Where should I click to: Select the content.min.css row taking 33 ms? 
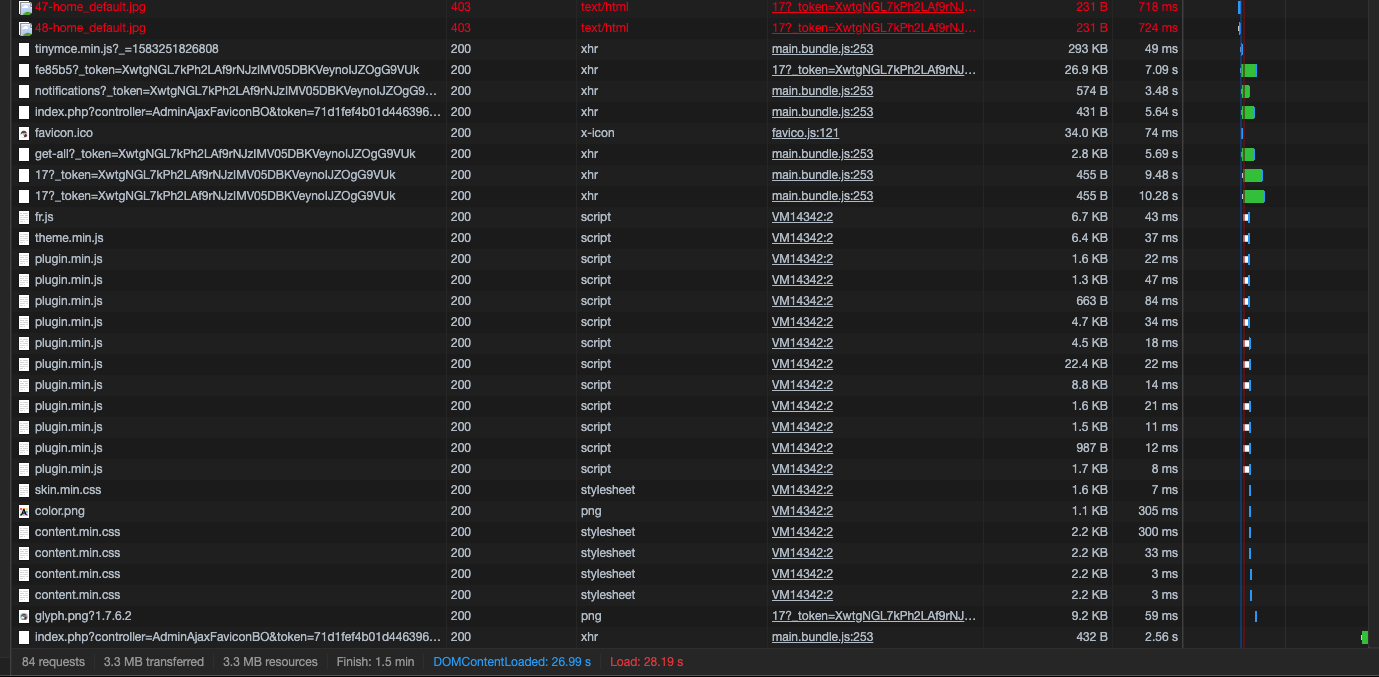point(689,553)
